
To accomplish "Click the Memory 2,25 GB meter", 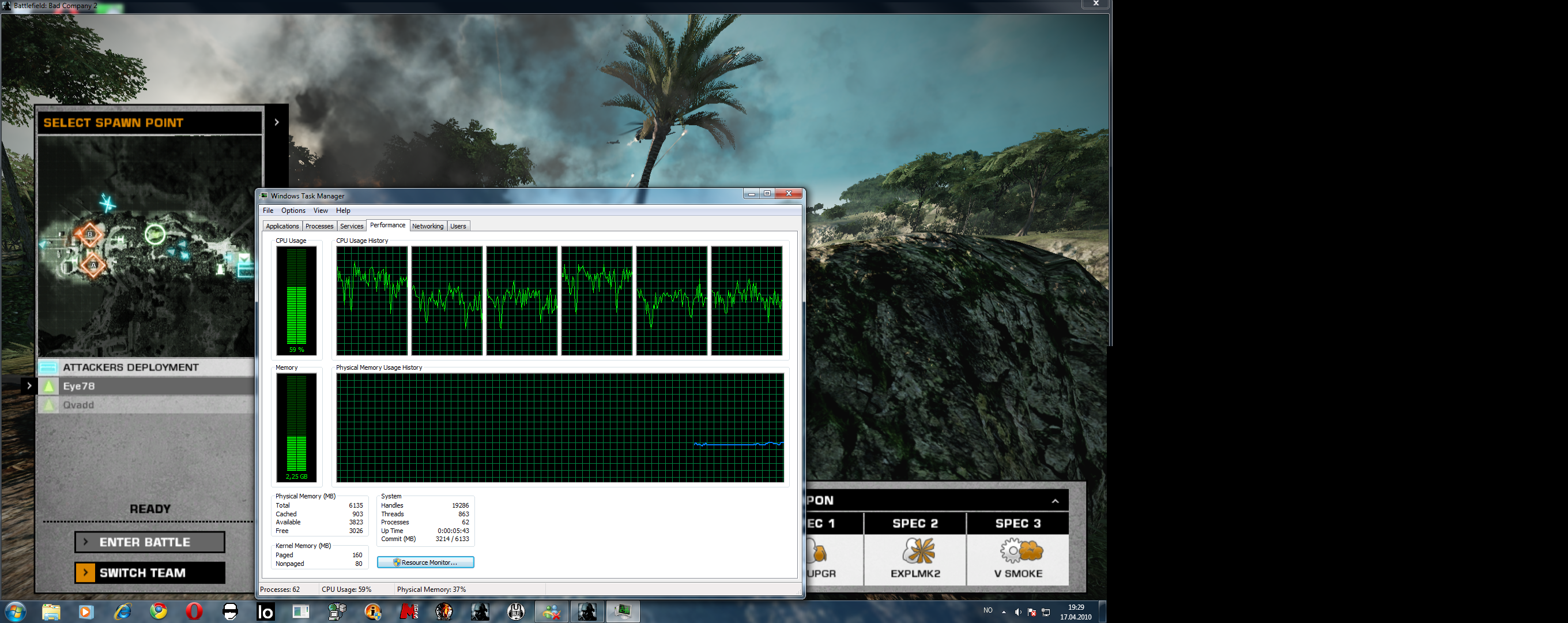I will click(296, 427).
